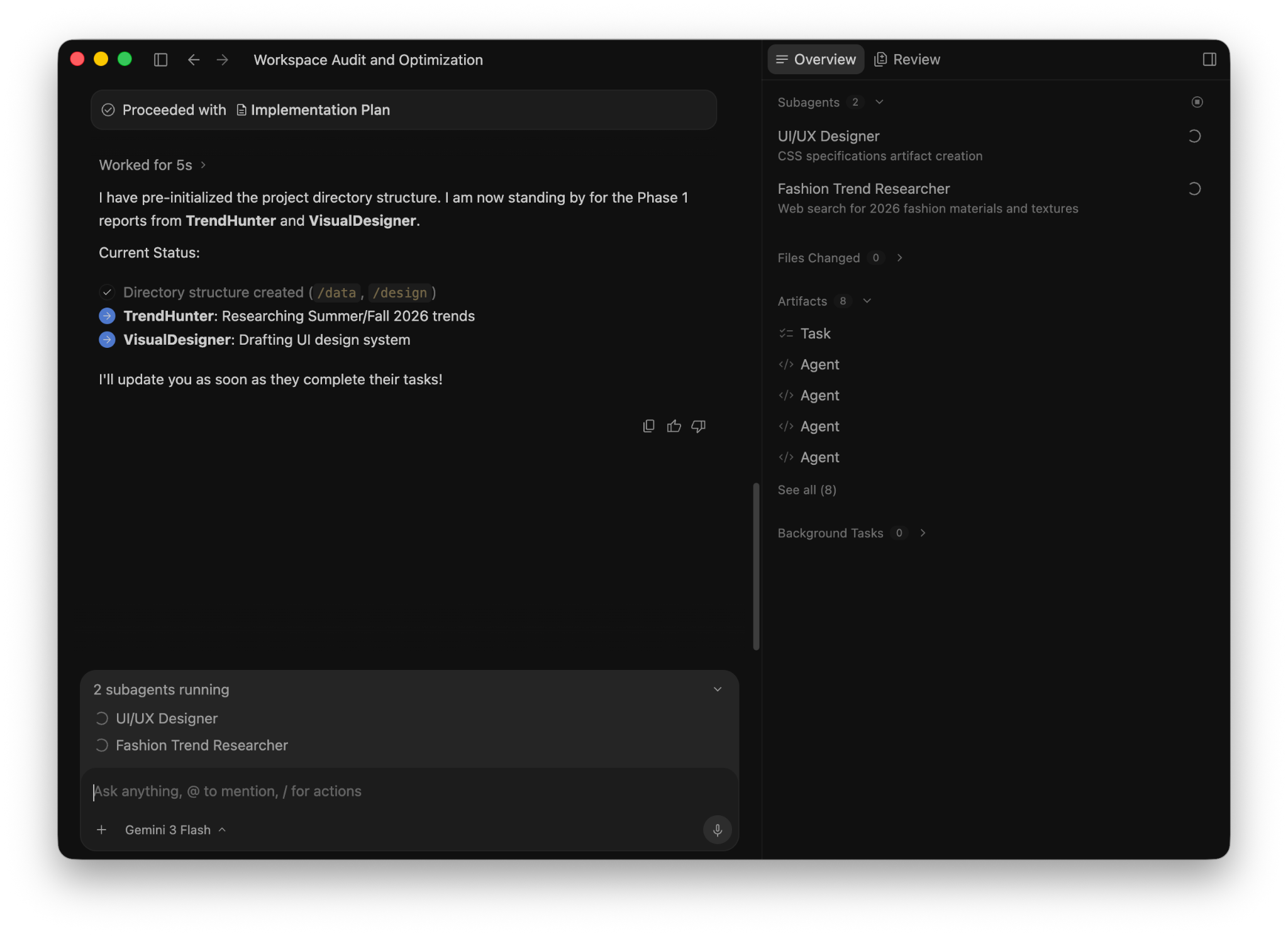Collapse the 2 subagents running panel
The width and height of the screenshot is (1288, 936).
(x=718, y=690)
